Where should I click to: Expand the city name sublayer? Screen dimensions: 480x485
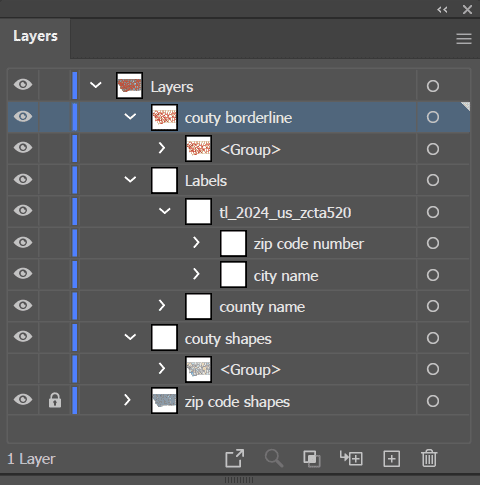point(196,274)
